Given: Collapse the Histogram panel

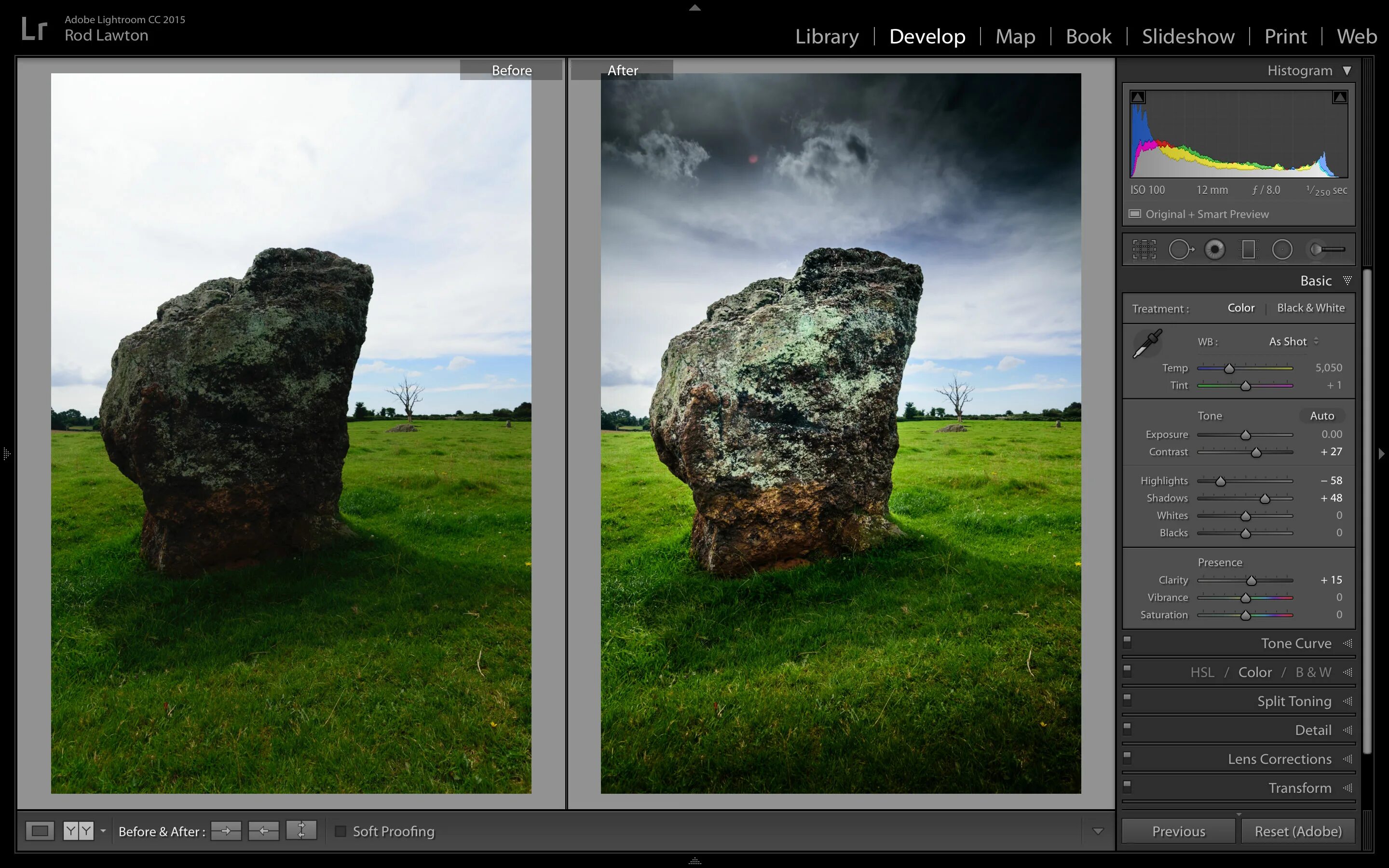Looking at the screenshot, I should pos(1348,70).
